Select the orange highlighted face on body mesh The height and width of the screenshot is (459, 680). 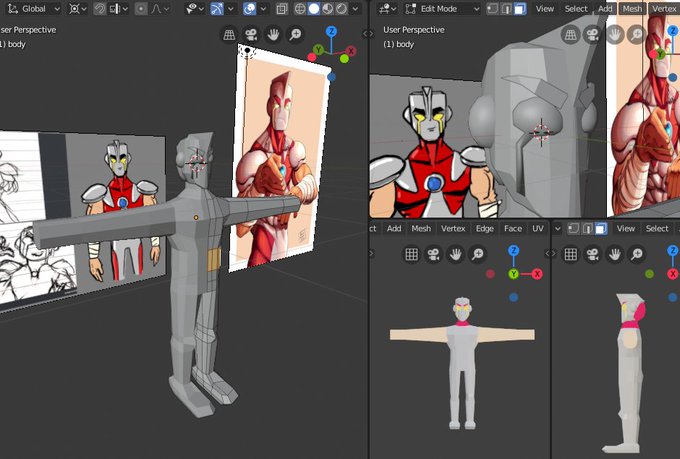pos(214,259)
